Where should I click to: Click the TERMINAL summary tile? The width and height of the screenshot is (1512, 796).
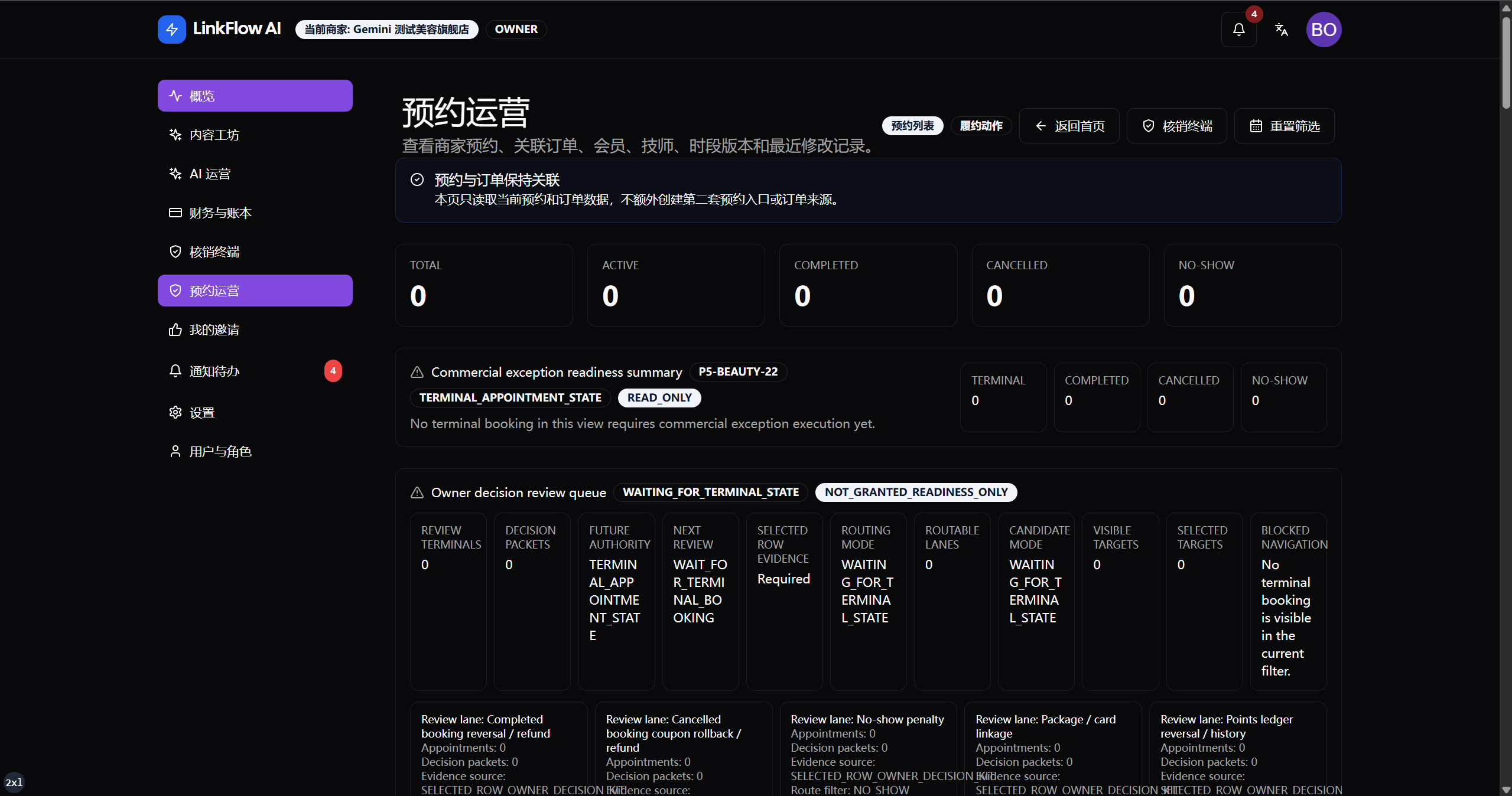click(1003, 397)
